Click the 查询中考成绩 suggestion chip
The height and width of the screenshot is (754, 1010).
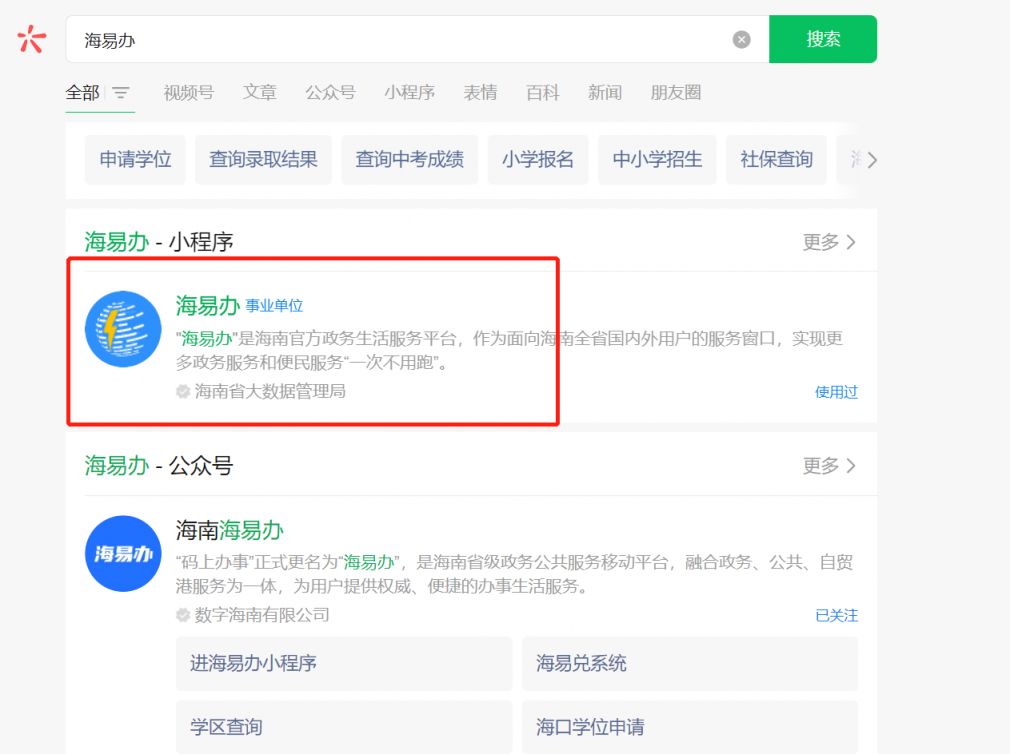tap(410, 160)
